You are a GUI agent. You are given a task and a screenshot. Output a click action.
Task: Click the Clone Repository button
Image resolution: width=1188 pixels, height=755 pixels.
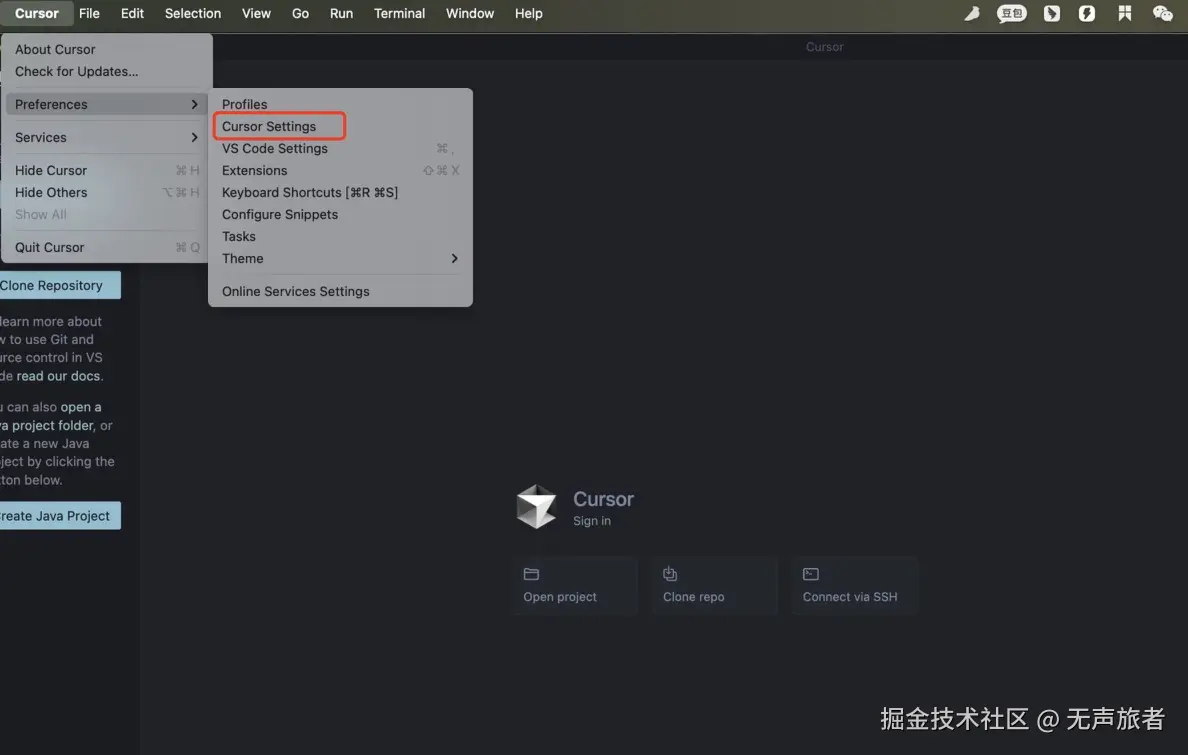(60, 285)
